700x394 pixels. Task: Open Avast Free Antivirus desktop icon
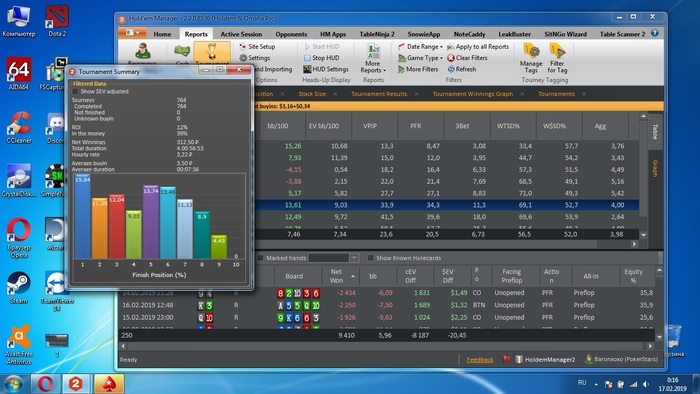pyautogui.click(x=19, y=344)
